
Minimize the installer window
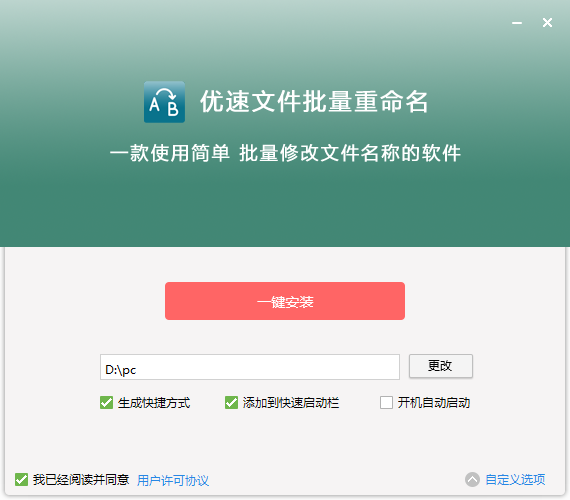pos(517,23)
